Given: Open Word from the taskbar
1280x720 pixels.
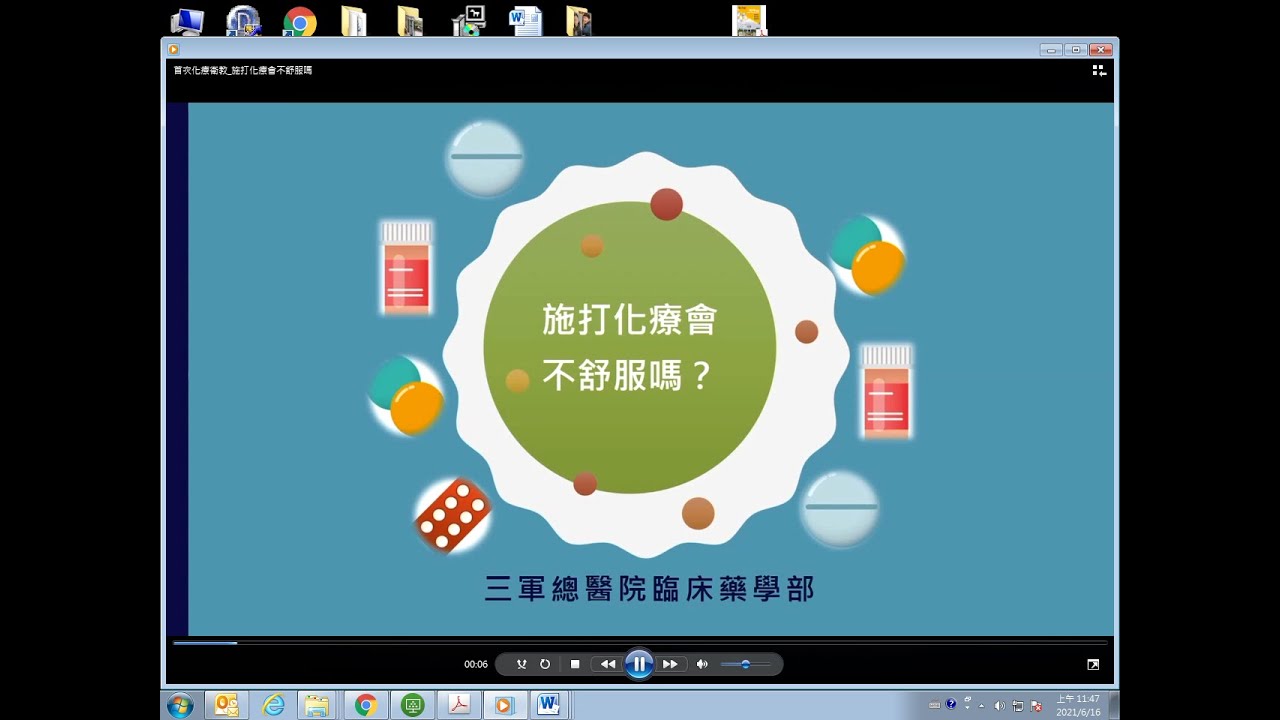Looking at the screenshot, I should (549, 705).
